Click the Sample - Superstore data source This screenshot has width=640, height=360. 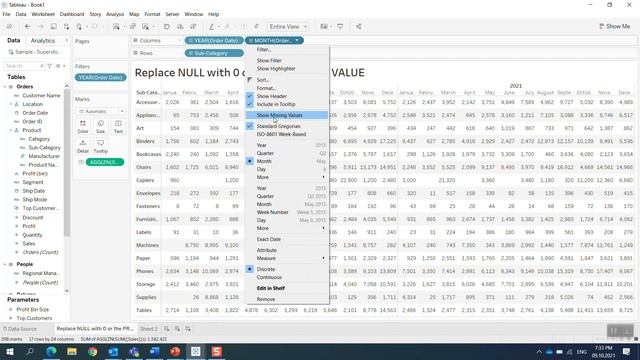click(x=35, y=52)
